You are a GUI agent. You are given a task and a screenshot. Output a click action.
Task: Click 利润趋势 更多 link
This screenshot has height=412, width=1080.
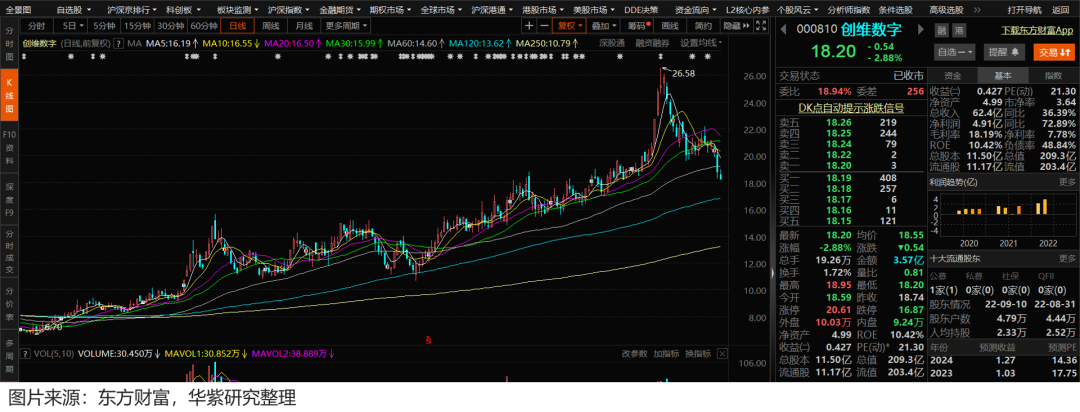point(1067,183)
